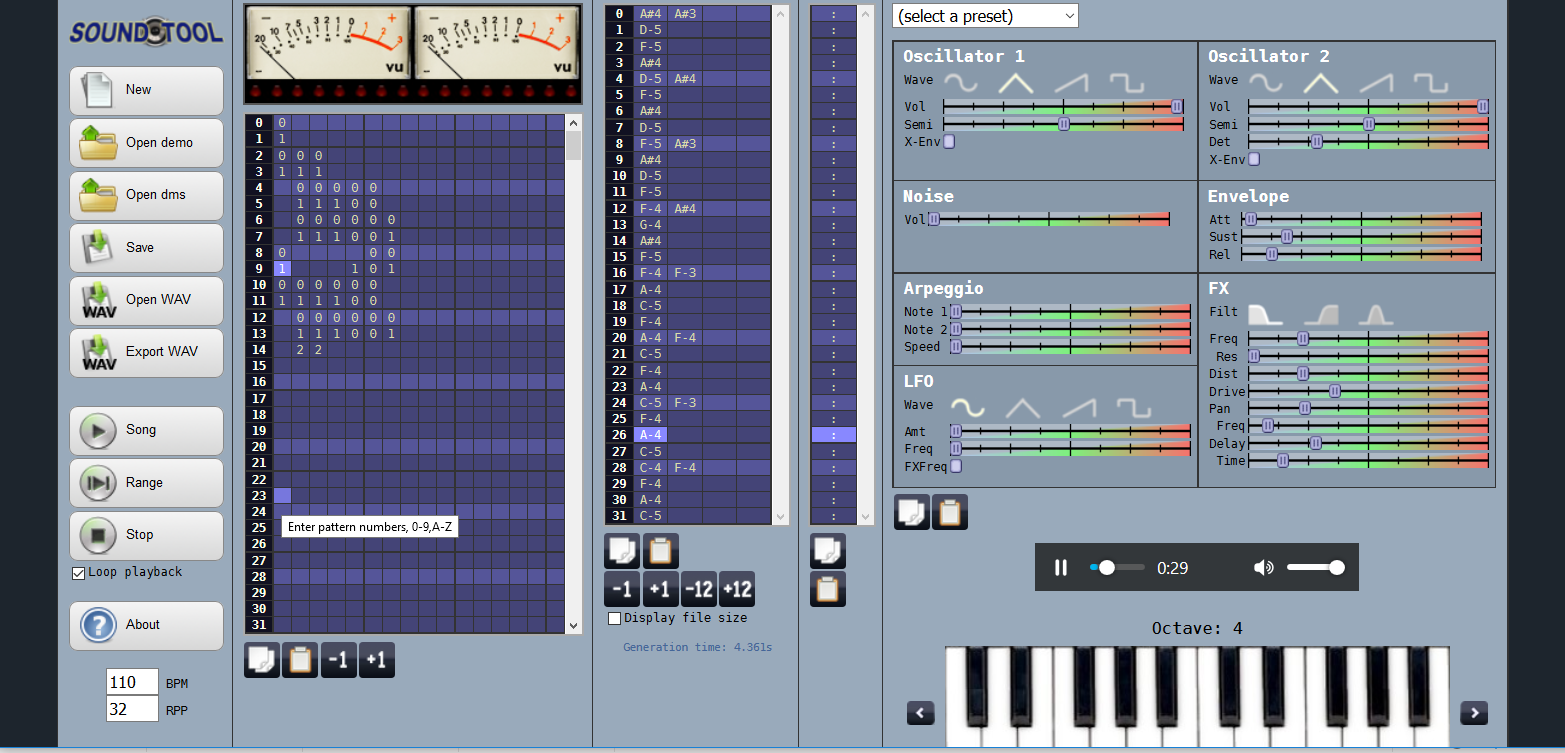Paste the instrument settings

(x=950, y=512)
